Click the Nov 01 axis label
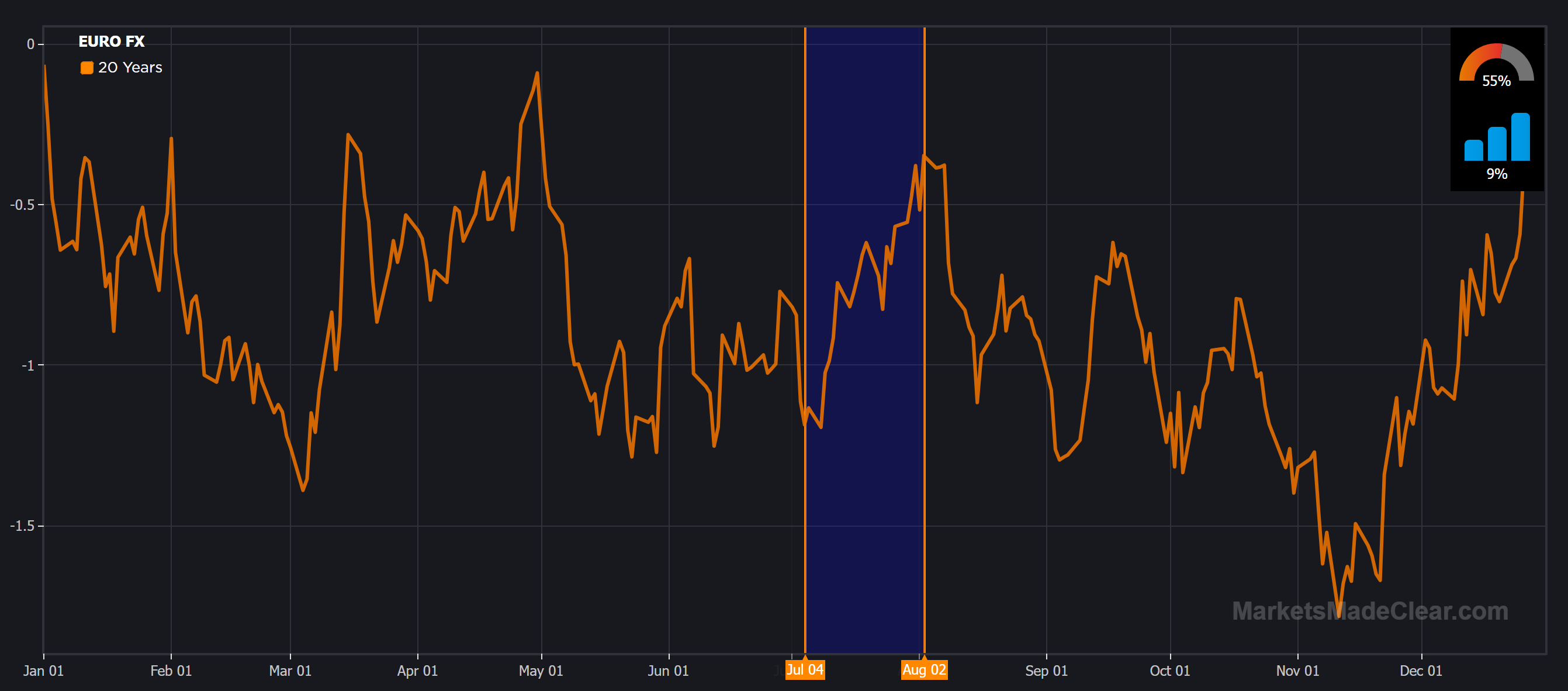The width and height of the screenshot is (1568, 691). click(x=1298, y=671)
